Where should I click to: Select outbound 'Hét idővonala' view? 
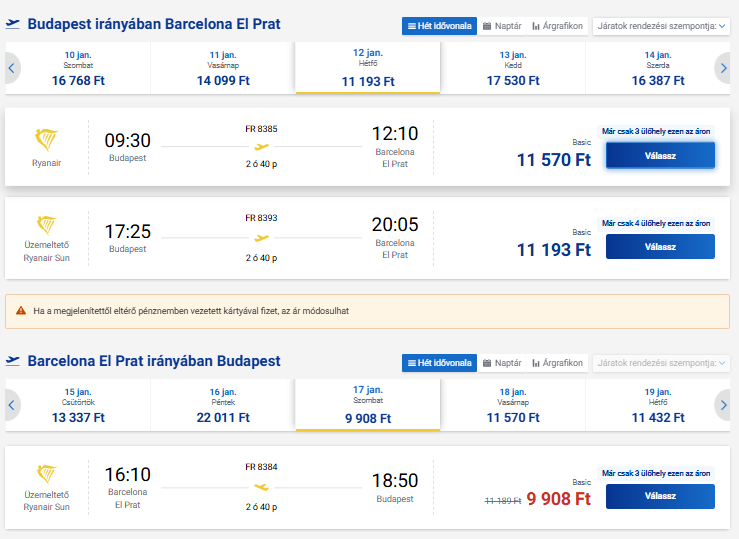pyautogui.click(x=439, y=26)
